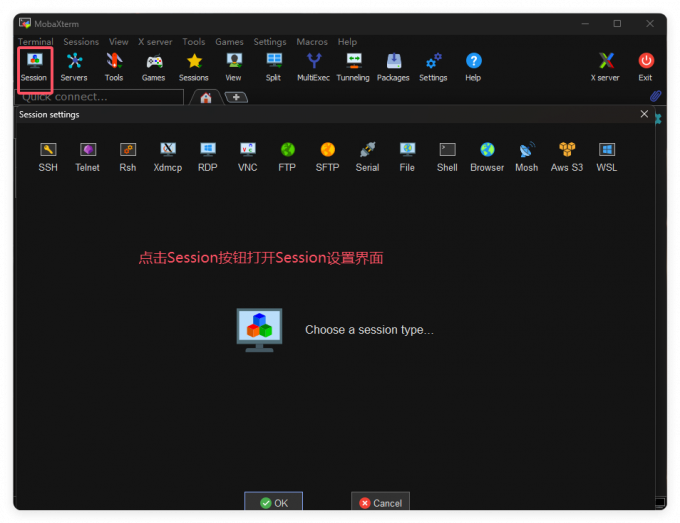Click the red Exit icon
Image resolution: width=680 pixels, height=523 pixels.
click(646, 68)
